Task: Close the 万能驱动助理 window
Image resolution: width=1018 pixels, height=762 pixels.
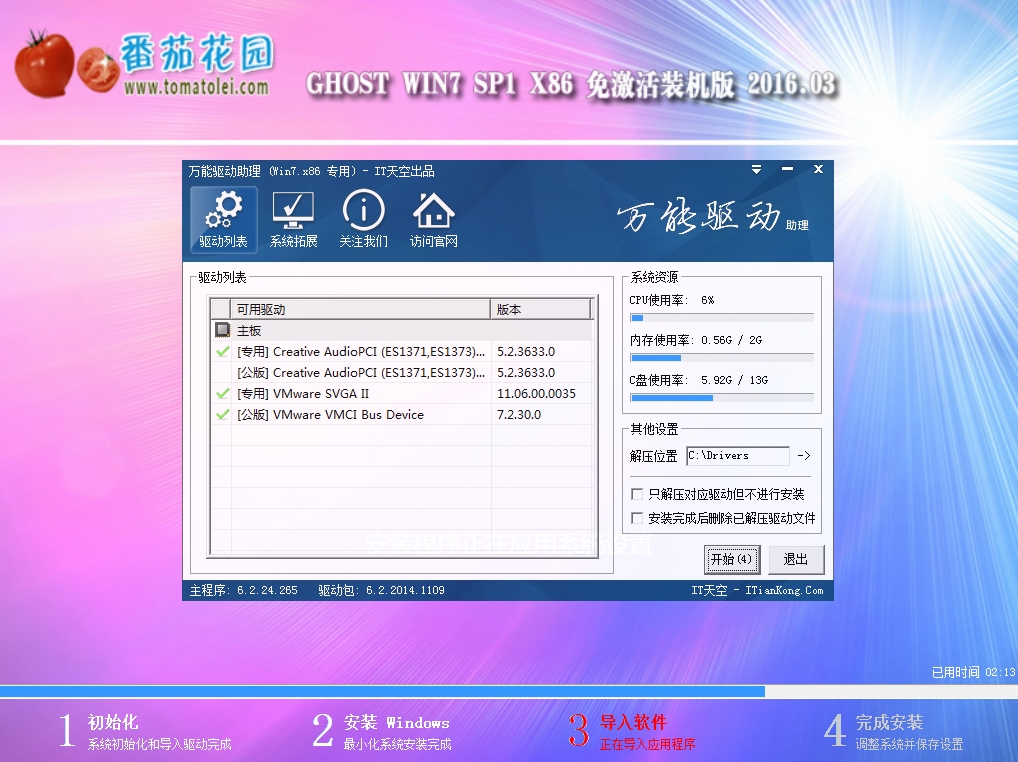Action: coord(819,169)
